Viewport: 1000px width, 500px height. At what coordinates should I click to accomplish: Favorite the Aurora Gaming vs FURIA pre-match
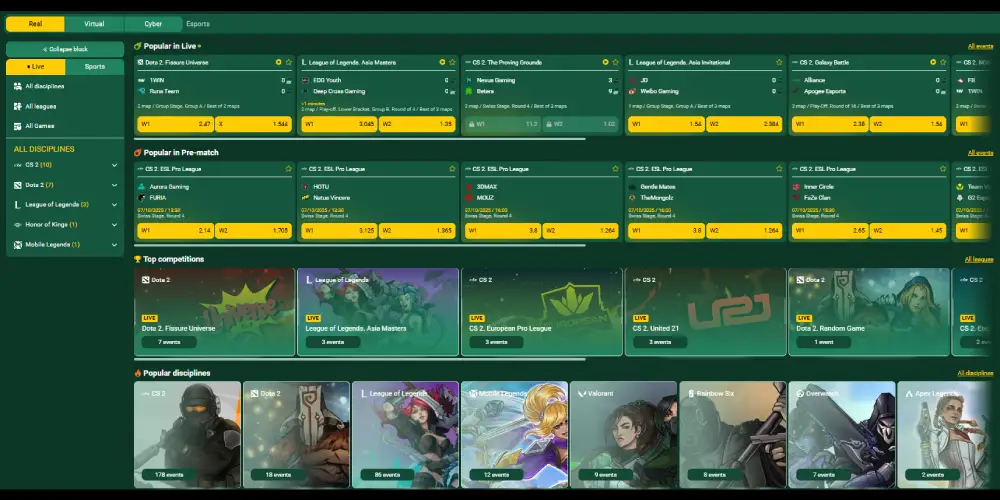pyautogui.click(x=288, y=169)
